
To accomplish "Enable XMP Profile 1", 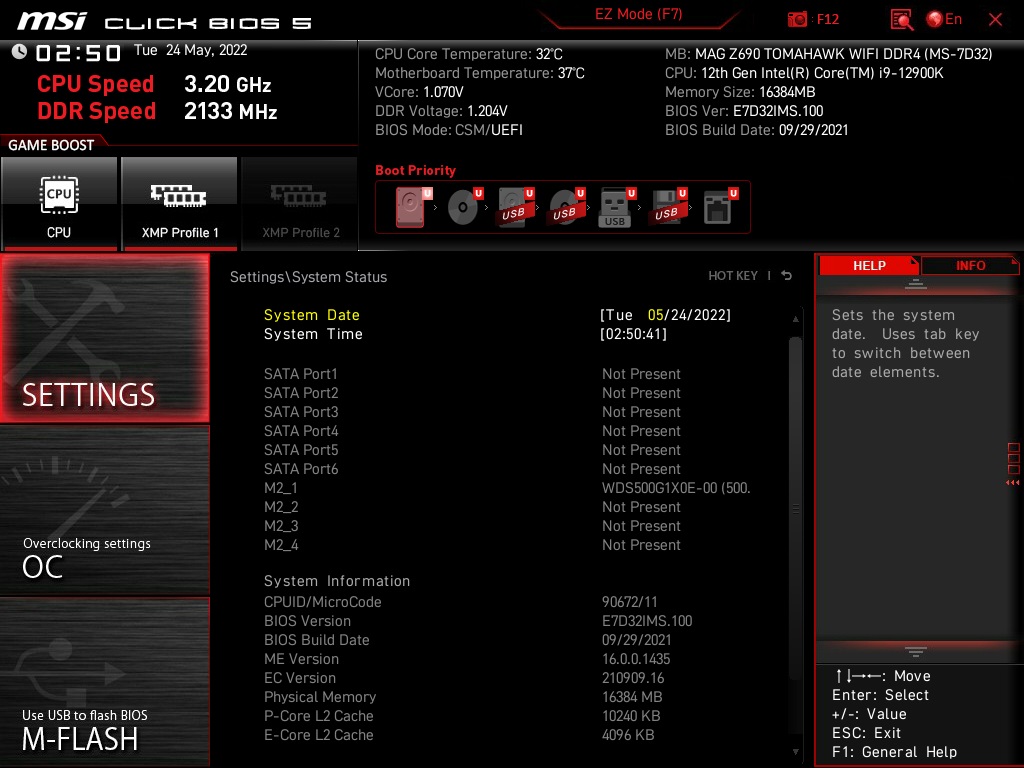I will coord(179,203).
